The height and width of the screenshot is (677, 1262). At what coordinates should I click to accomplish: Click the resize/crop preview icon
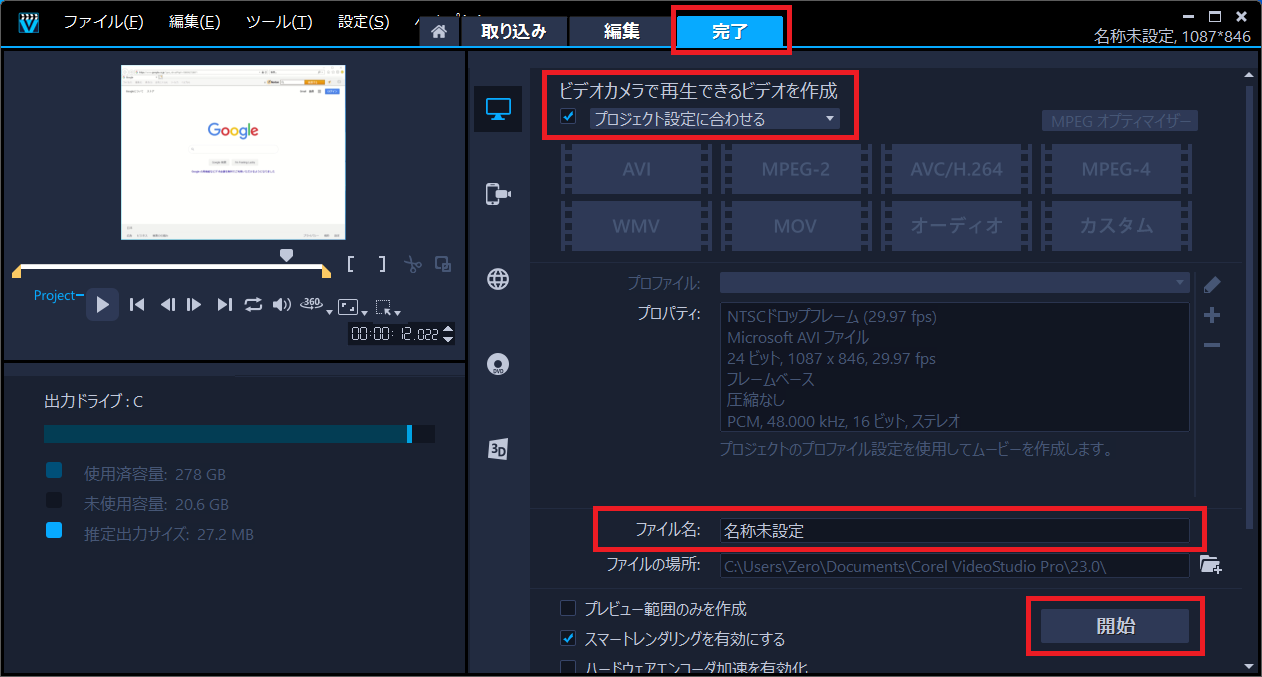[x=347, y=305]
